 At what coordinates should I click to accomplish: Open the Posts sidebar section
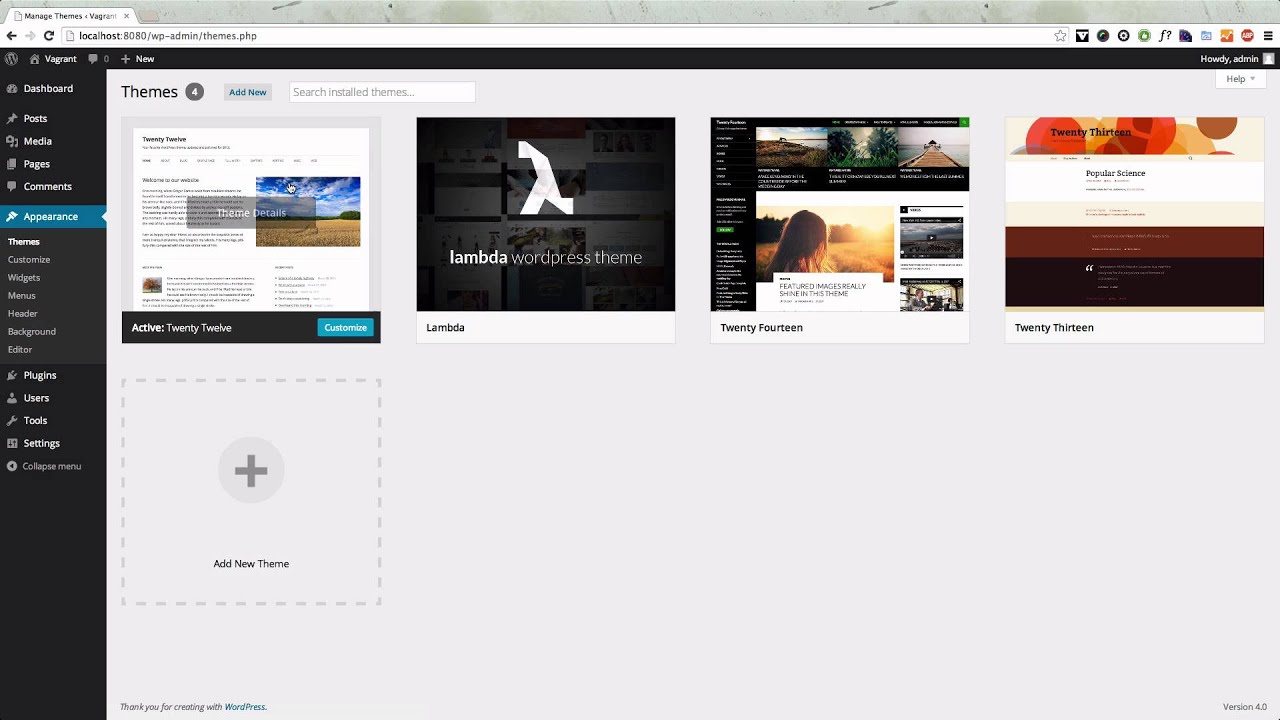pos(35,118)
